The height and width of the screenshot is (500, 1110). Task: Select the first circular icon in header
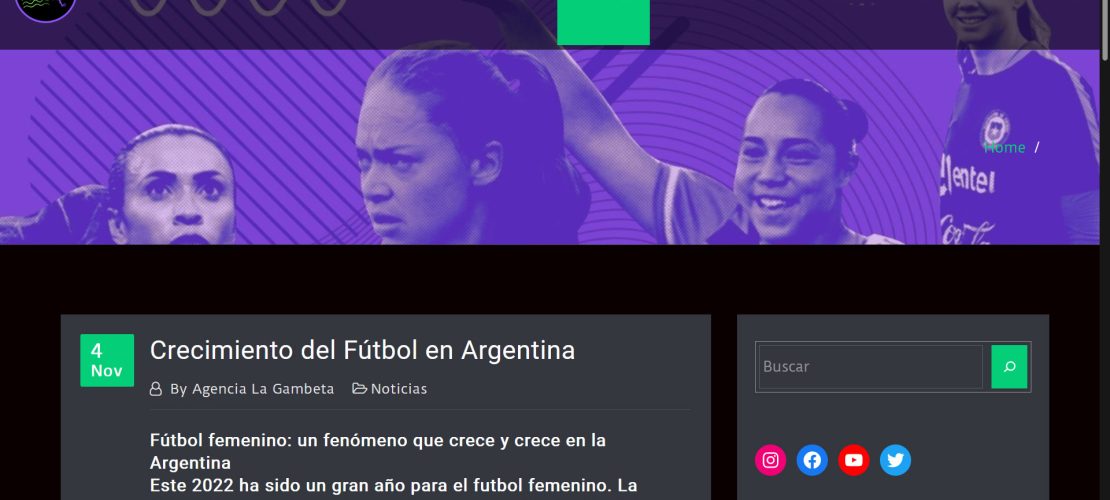[x=147, y=7]
